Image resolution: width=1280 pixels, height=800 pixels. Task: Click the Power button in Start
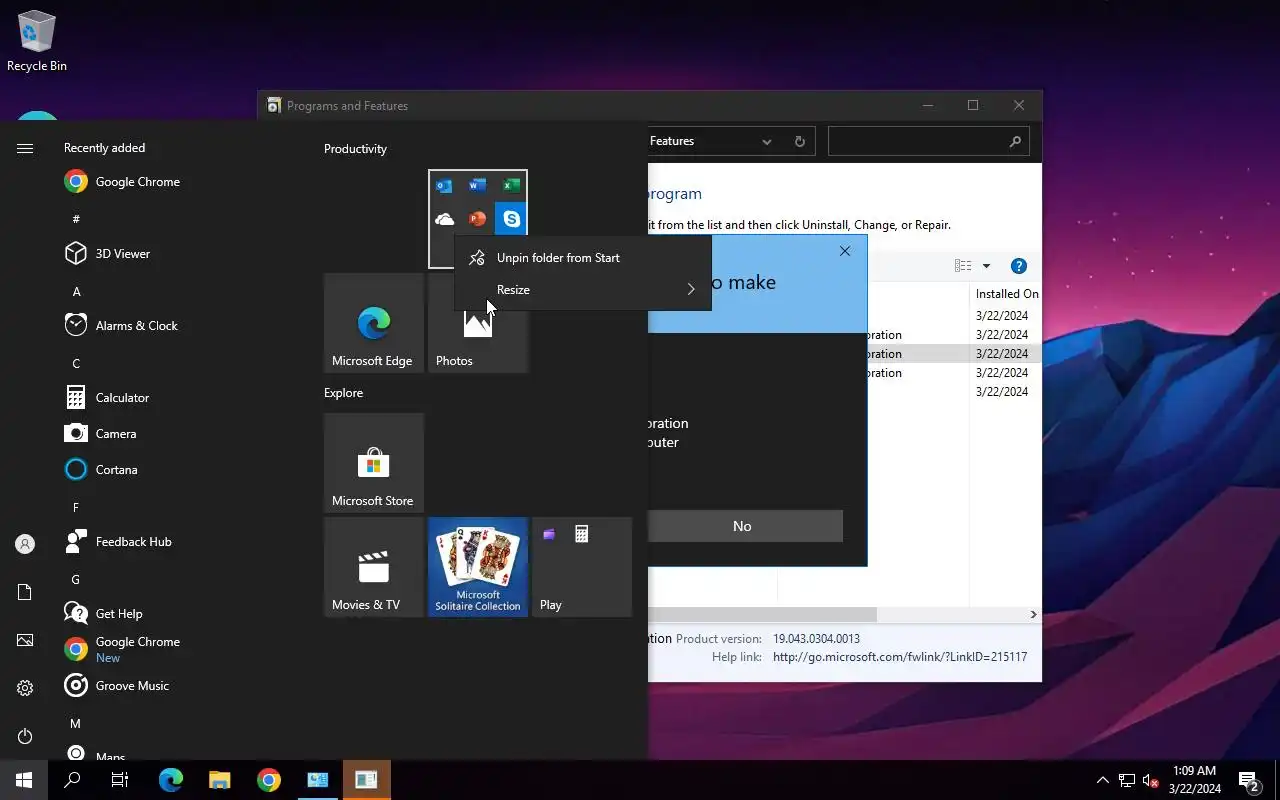(25, 736)
